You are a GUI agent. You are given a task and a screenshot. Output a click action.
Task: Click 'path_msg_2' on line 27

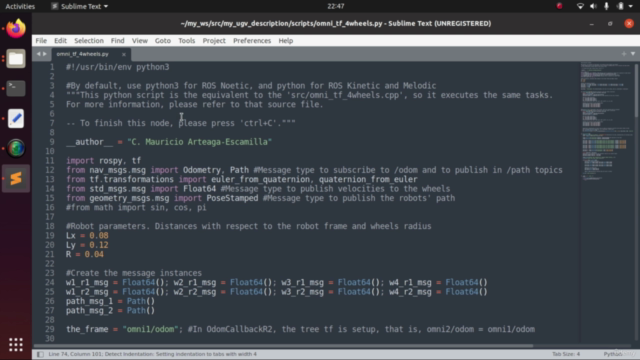tap(89, 311)
